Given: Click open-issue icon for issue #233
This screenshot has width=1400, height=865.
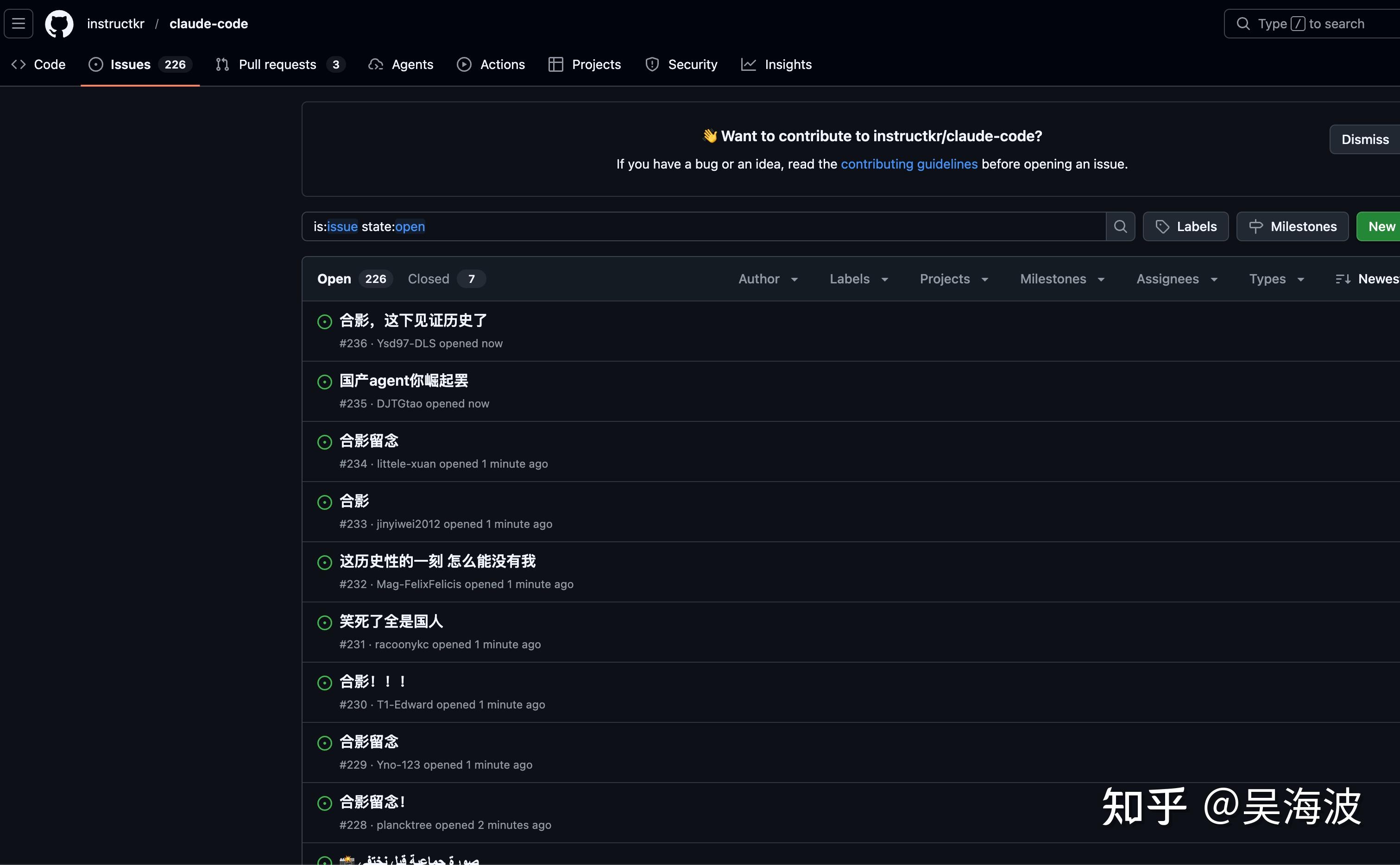Looking at the screenshot, I should (x=325, y=502).
